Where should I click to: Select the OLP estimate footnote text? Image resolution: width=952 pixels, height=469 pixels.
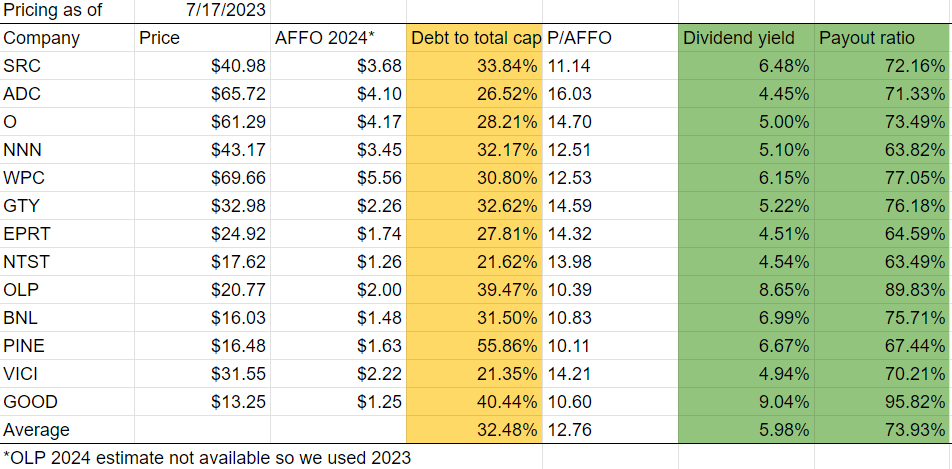[x=207, y=458]
